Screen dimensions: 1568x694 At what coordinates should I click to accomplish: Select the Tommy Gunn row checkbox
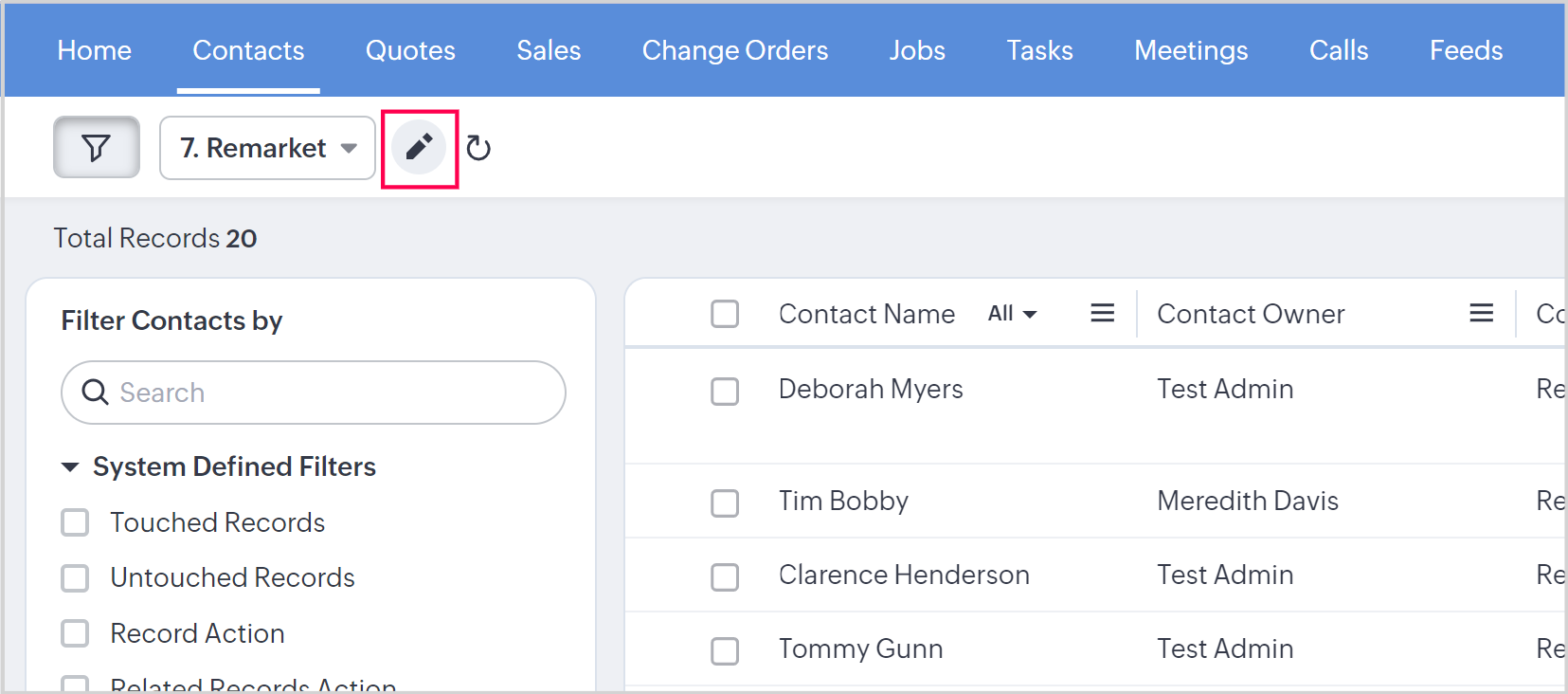[x=725, y=650]
